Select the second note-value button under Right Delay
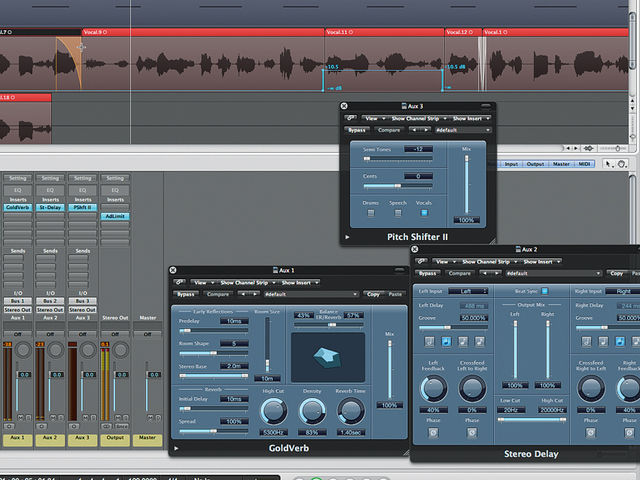The image size is (640, 480). click(x=603, y=342)
